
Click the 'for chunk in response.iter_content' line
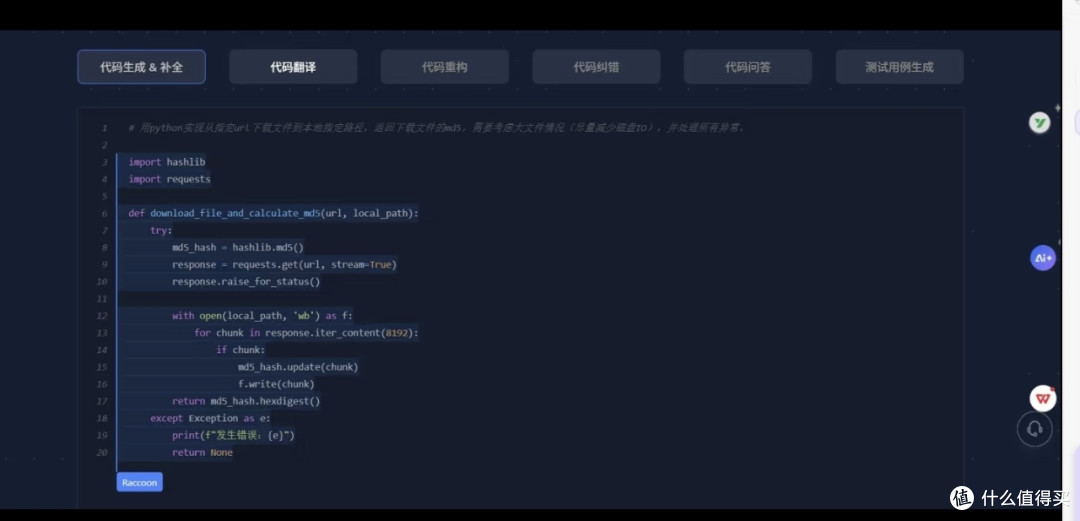click(x=306, y=333)
